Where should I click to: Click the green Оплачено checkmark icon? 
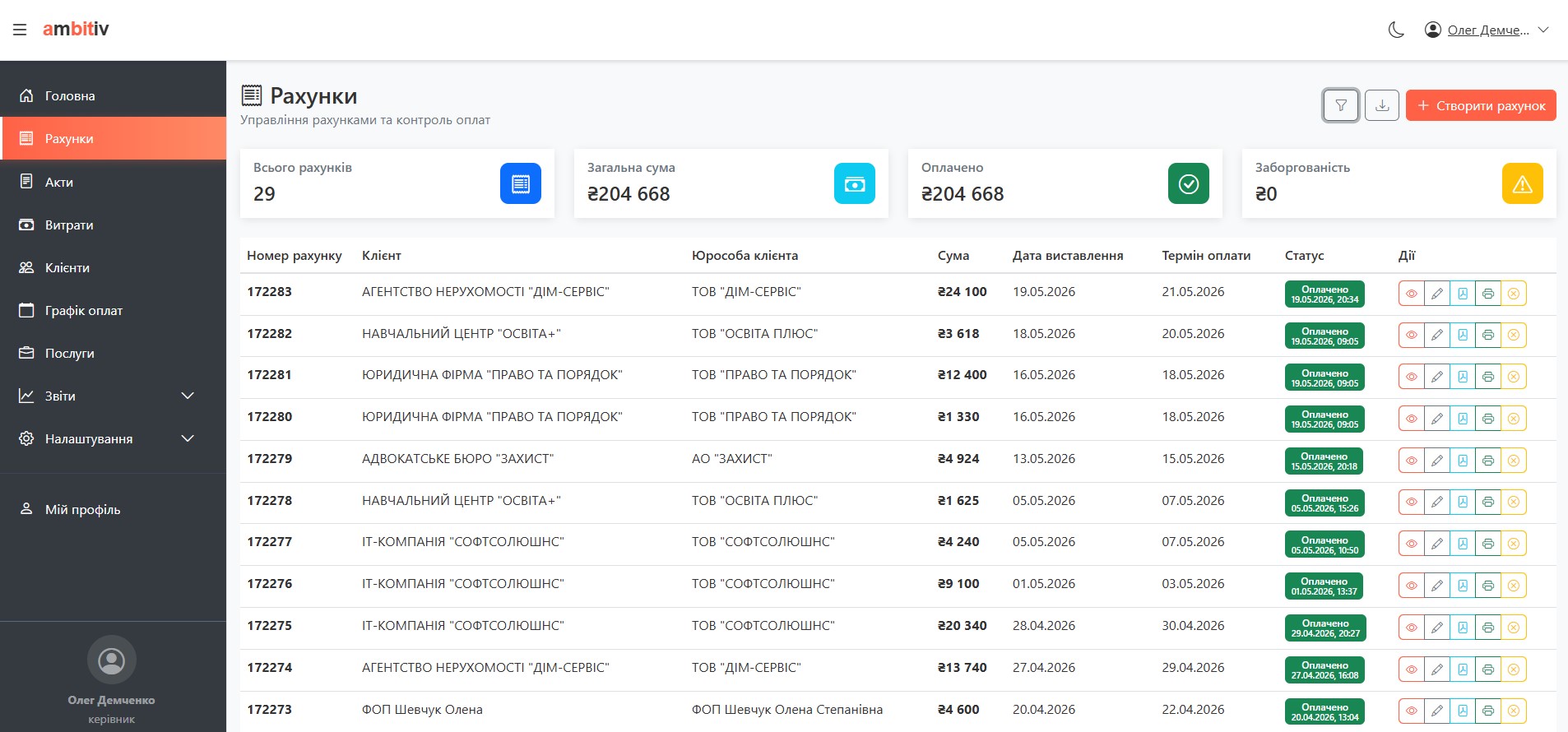[x=1189, y=183]
